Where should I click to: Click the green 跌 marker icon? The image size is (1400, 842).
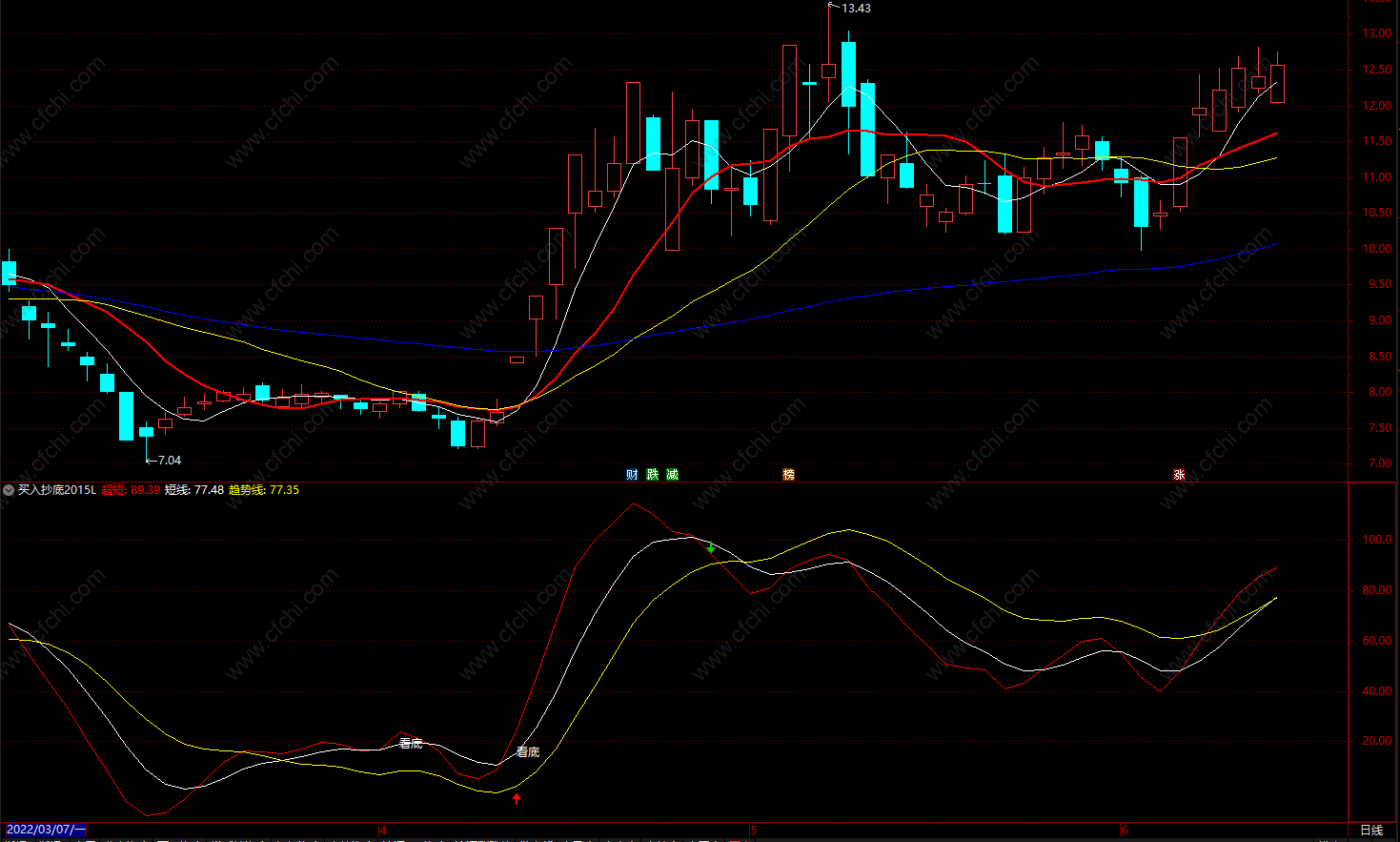coord(653,474)
